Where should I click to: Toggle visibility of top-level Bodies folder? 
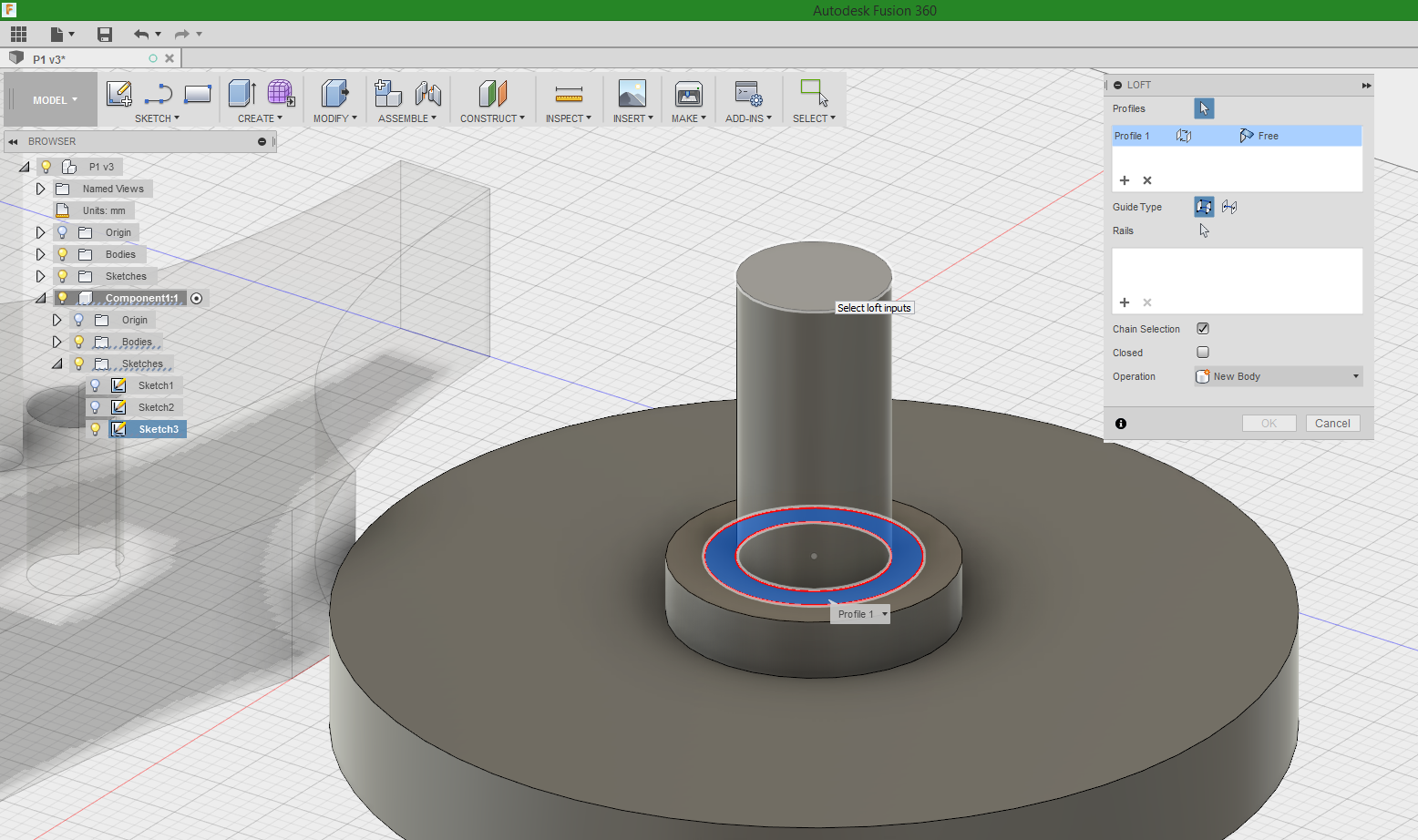point(63,254)
